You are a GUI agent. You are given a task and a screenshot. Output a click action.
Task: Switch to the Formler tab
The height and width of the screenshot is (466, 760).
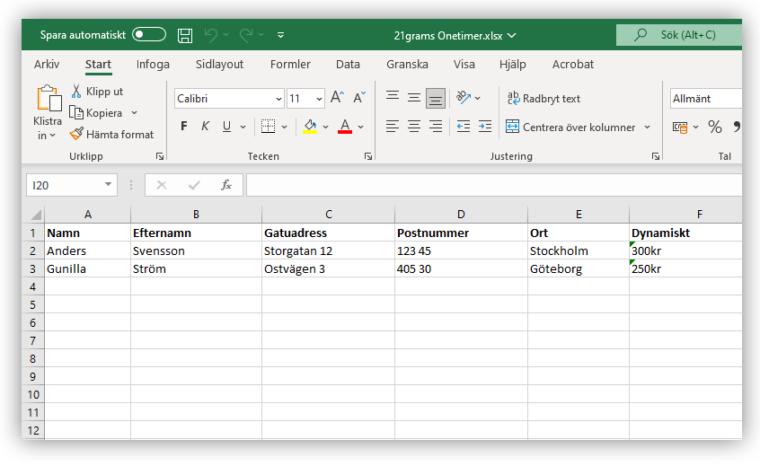(290, 64)
